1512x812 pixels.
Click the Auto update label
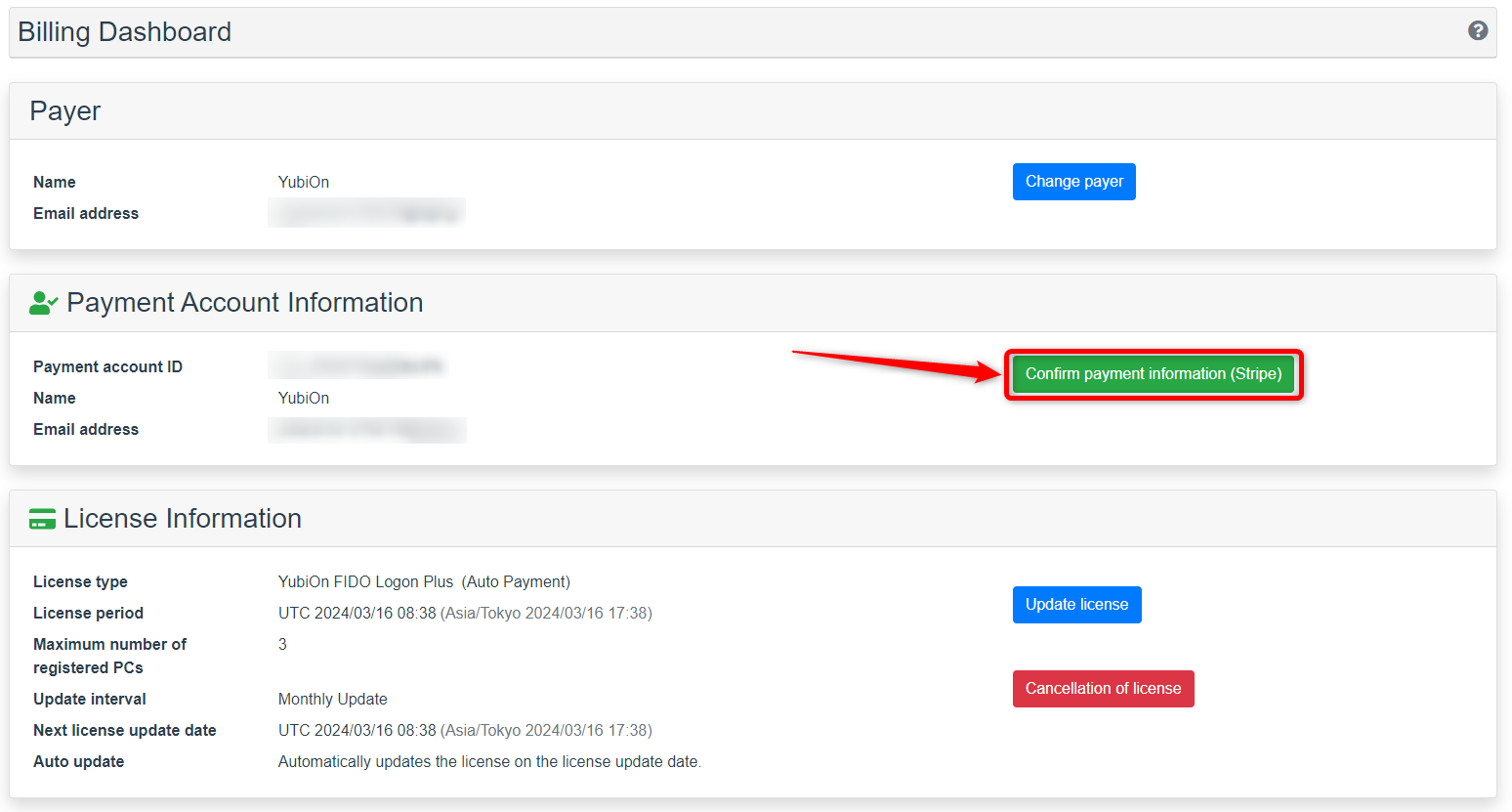(78, 761)
